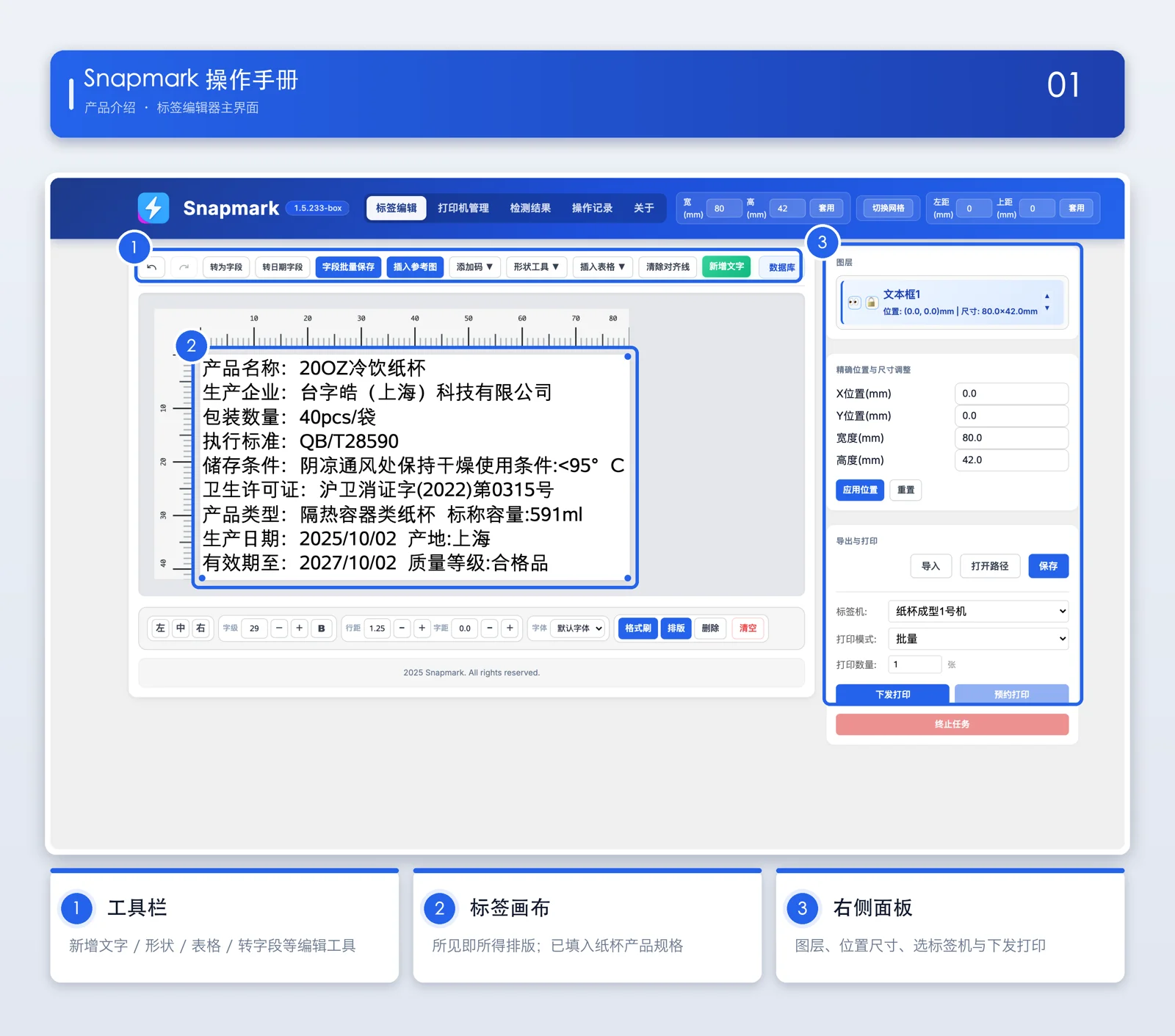
Task: Increase letter spacing with the plus next to 字距
Action: click(510, 629)
